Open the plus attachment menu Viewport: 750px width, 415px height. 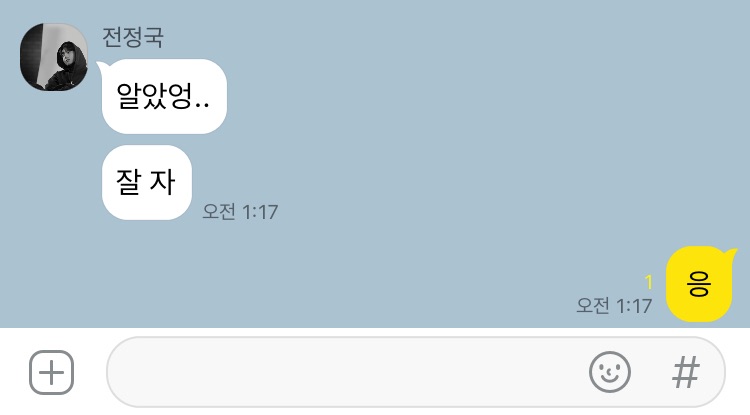click(52, 372)
